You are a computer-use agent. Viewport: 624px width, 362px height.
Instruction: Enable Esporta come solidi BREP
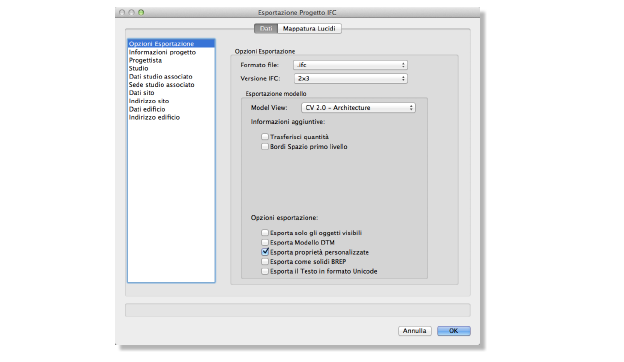(265, 262)
